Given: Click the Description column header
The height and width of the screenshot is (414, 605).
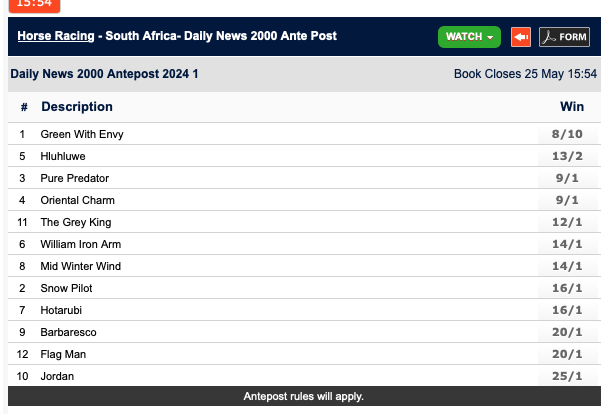Looking at the screenshot, I should tap(77, 107).
